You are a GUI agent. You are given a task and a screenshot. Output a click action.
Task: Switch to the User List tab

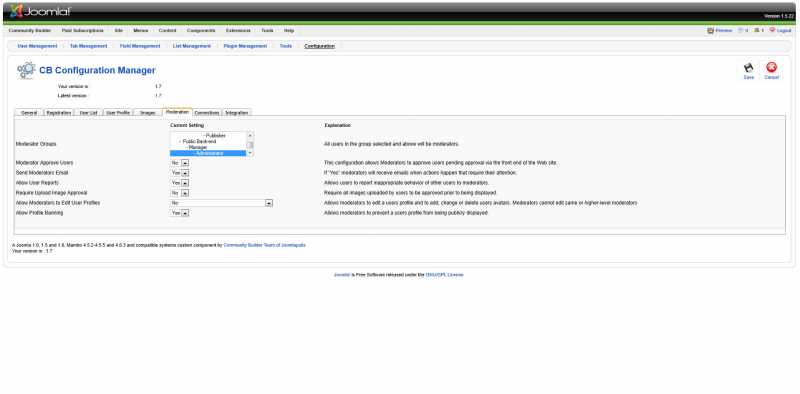[88, 113]
